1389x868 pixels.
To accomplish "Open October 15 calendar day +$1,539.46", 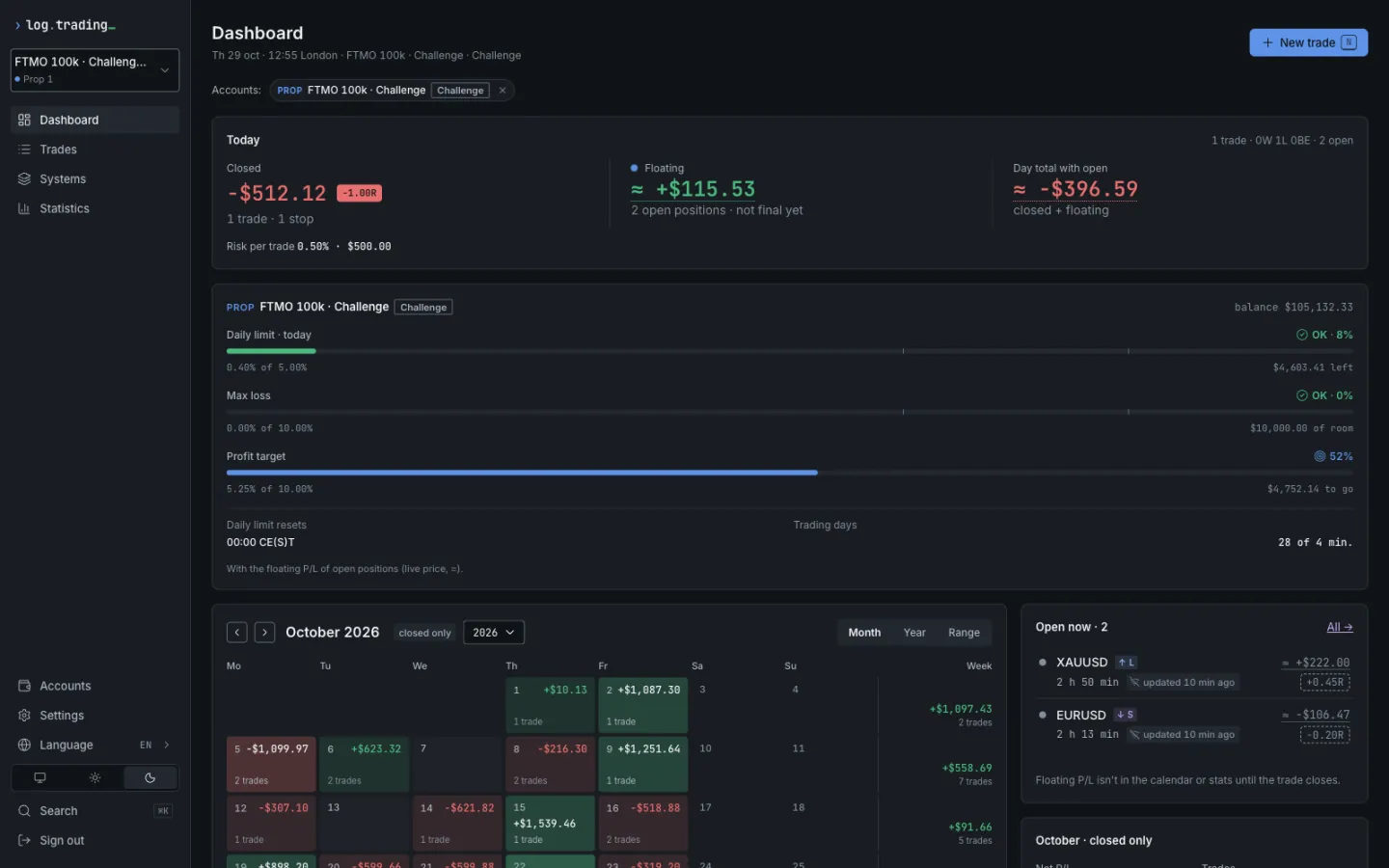I will (550, 823).
